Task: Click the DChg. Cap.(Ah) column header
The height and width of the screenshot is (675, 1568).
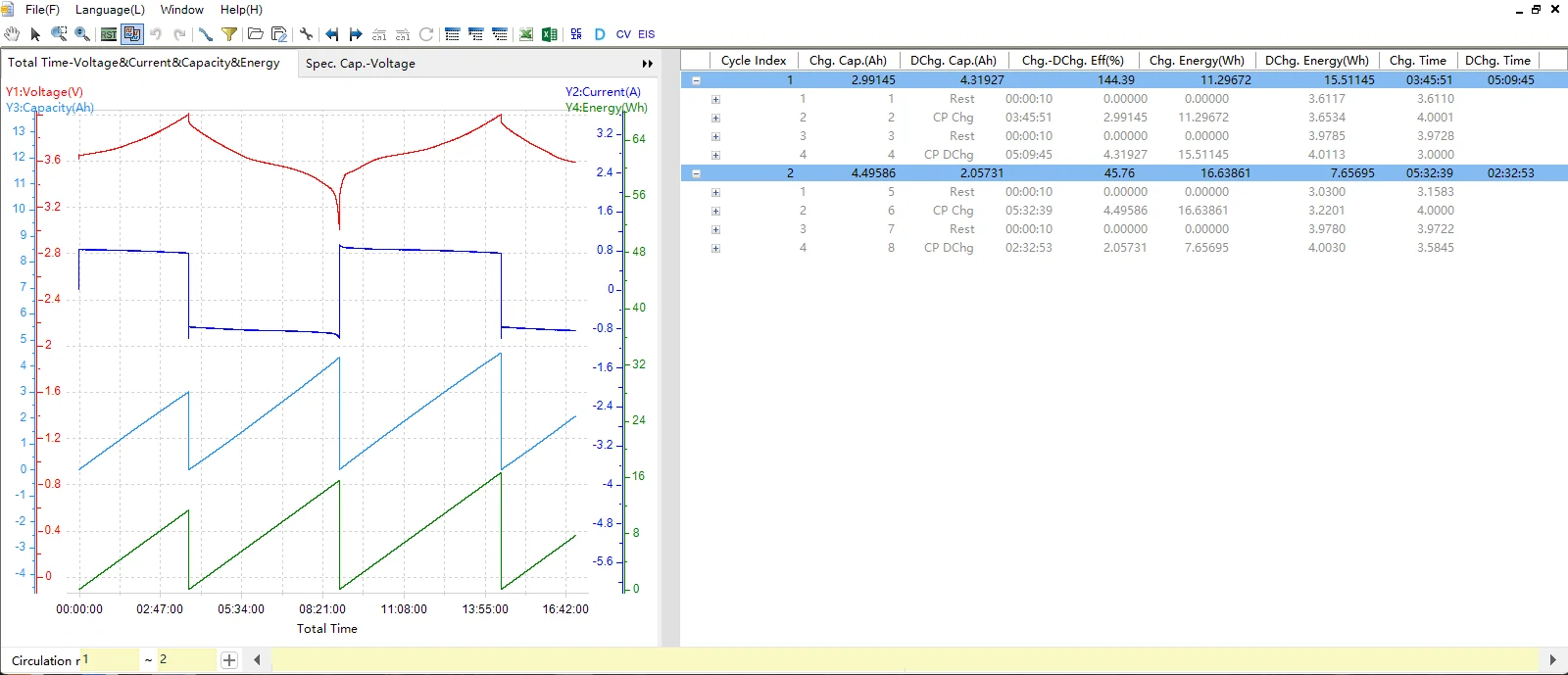Action: tap(954, 61)
